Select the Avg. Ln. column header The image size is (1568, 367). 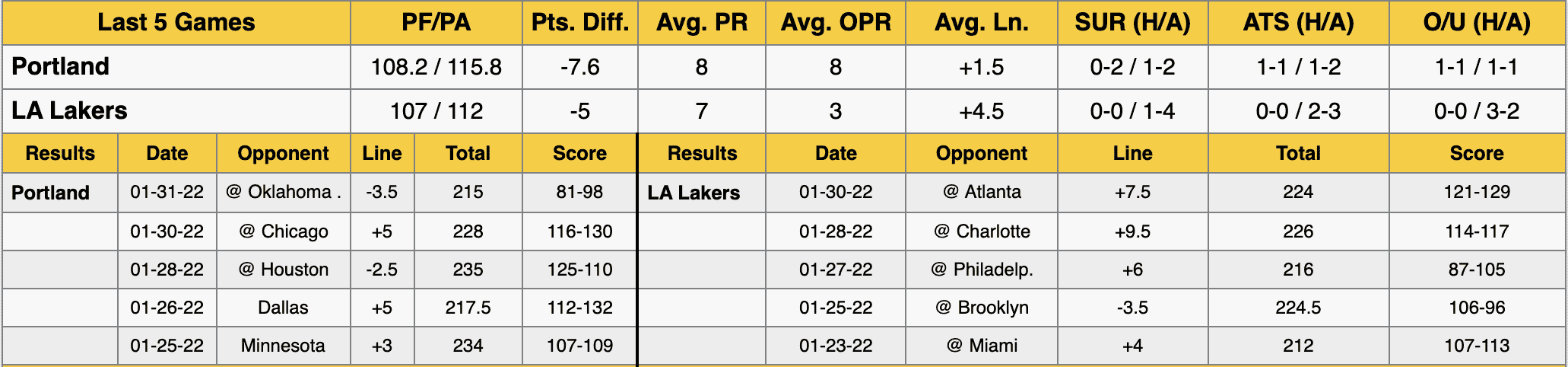(x=981, y=23)
